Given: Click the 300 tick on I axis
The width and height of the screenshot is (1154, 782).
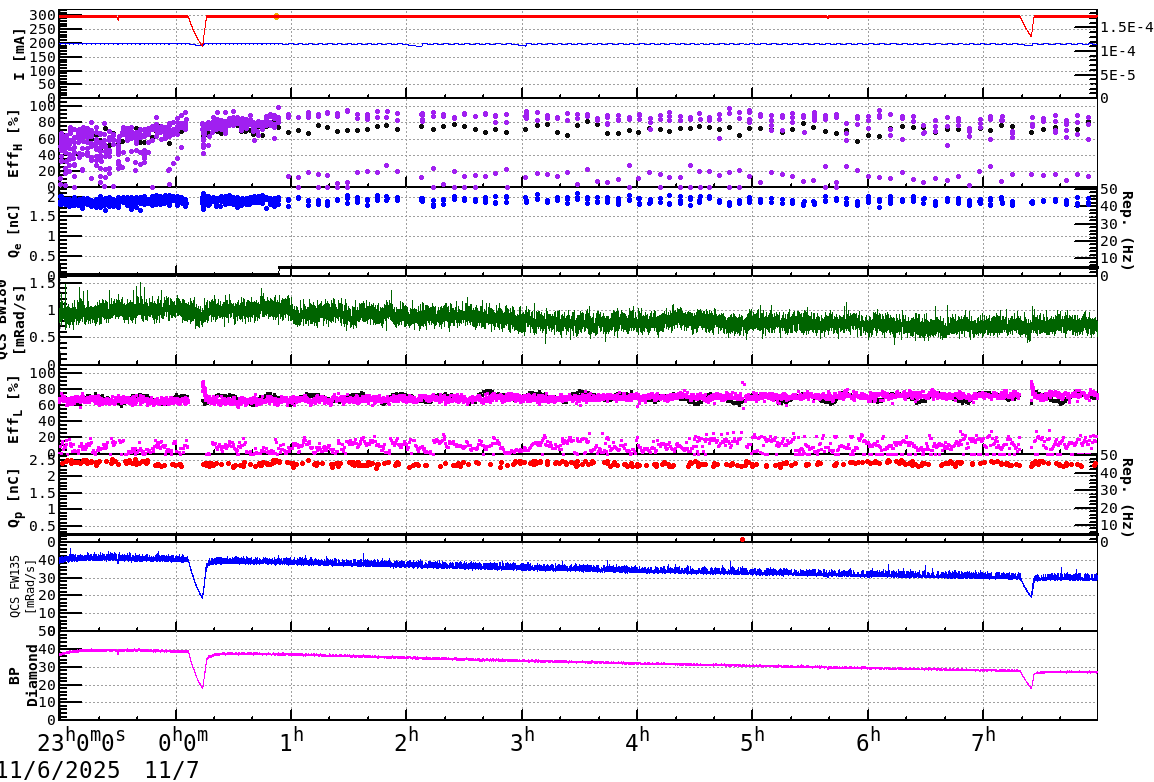Looking at the screenshot, I should click(x=44, y=15).
